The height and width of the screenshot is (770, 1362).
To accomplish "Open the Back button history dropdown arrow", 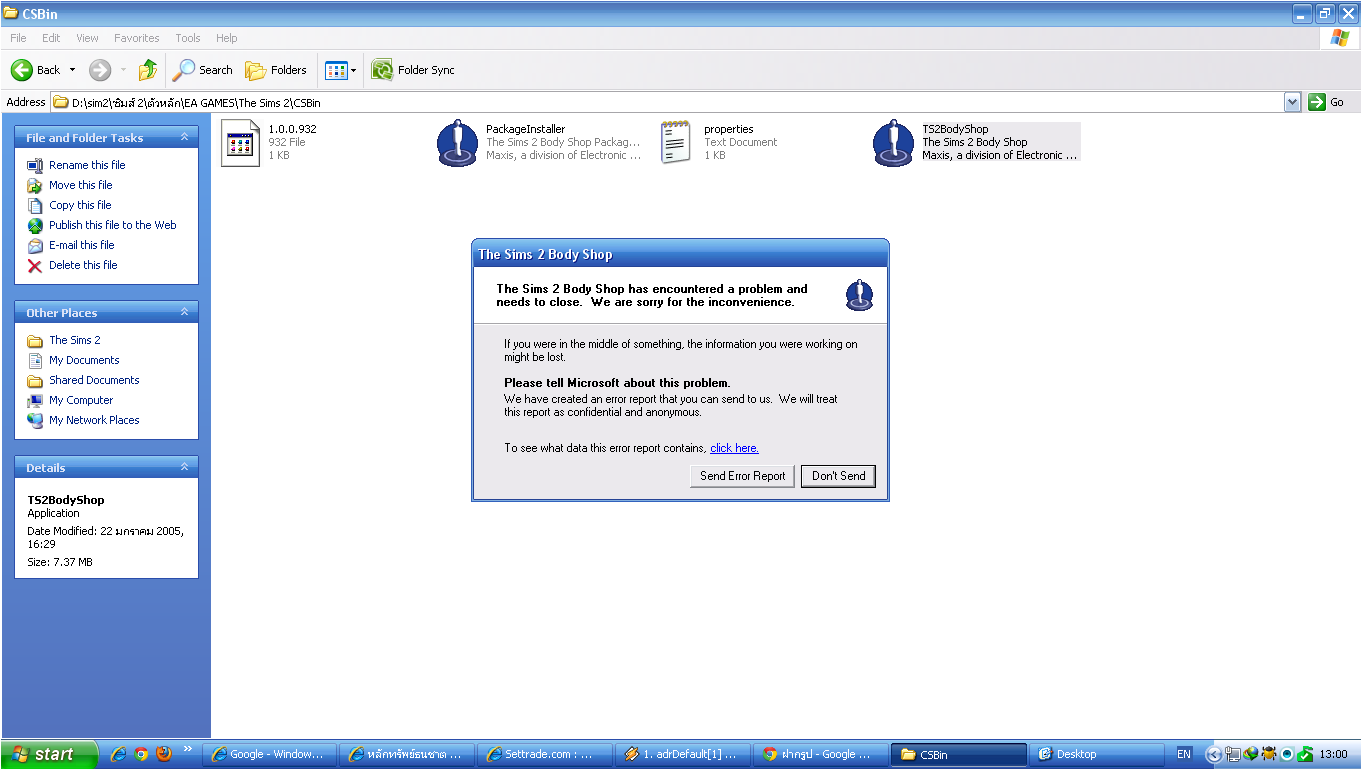I will coord(71,70).
